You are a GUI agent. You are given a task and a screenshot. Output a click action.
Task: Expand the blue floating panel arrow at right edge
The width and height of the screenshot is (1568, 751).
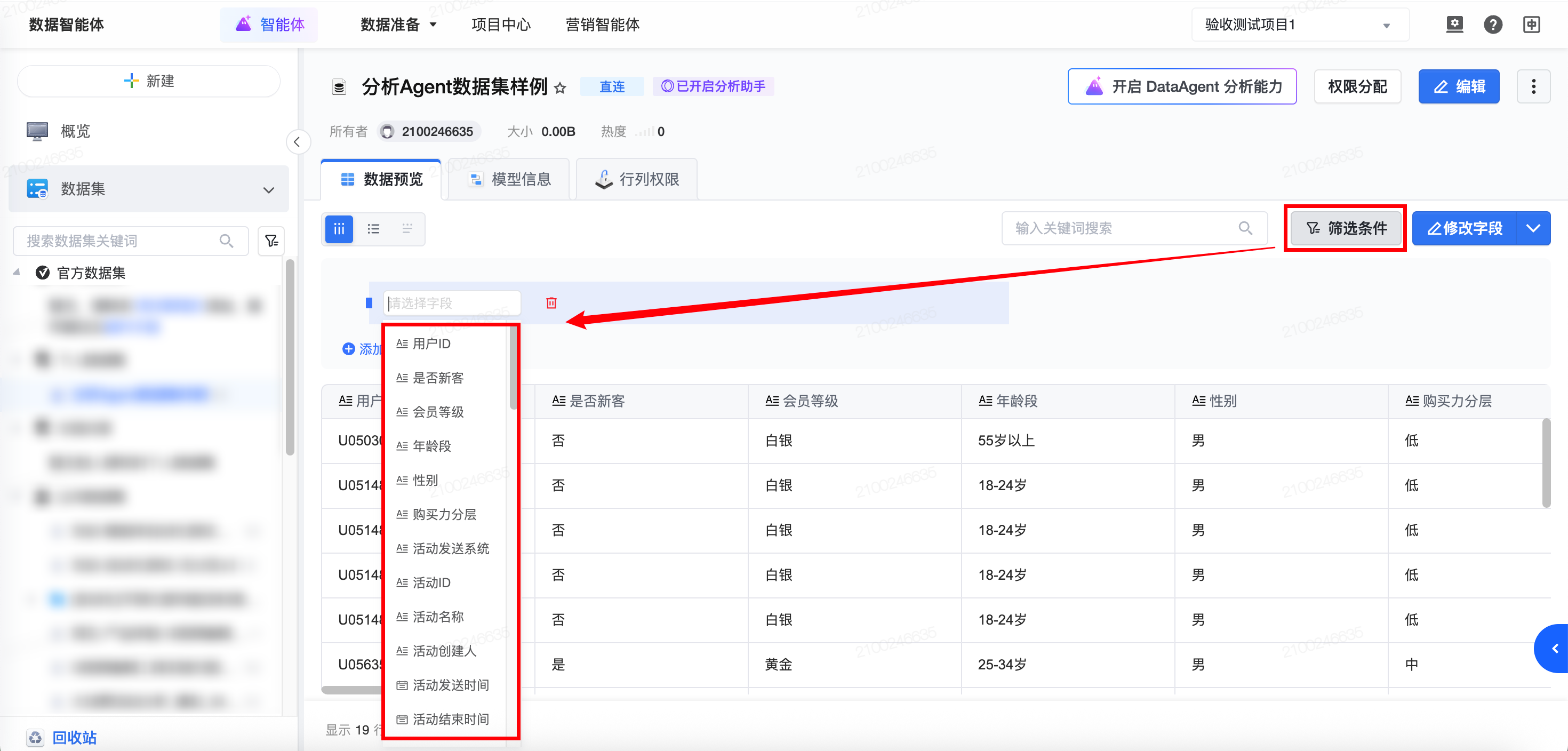1554,648
